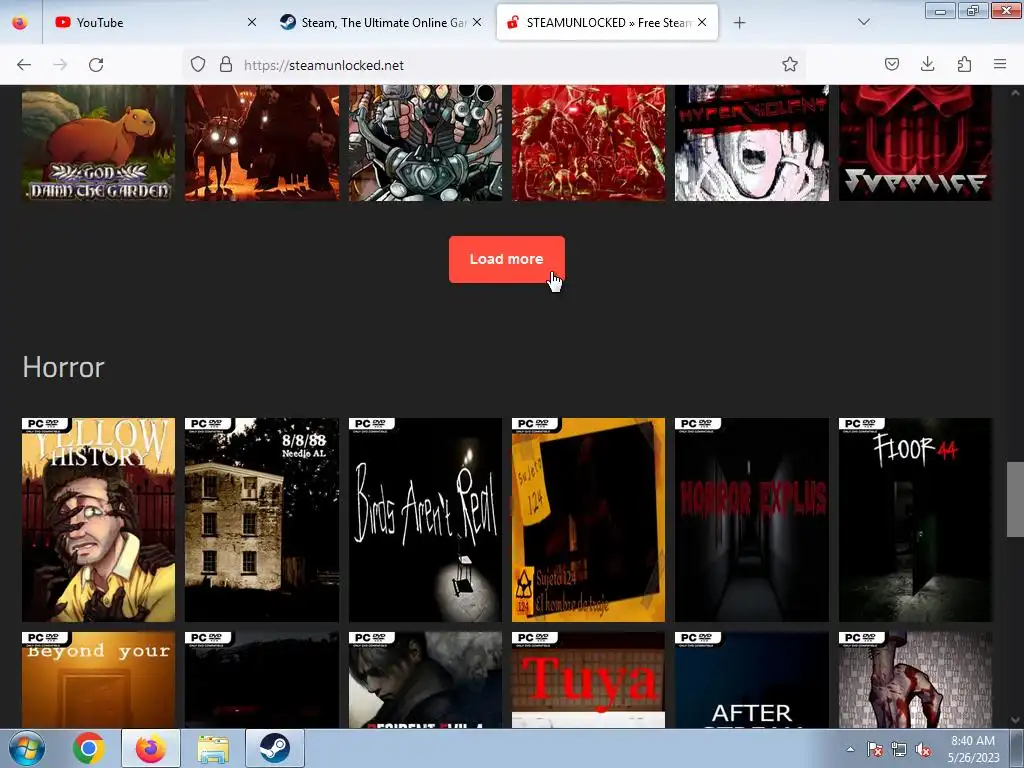Click the muted volume tray icon

tap(923, 749)
